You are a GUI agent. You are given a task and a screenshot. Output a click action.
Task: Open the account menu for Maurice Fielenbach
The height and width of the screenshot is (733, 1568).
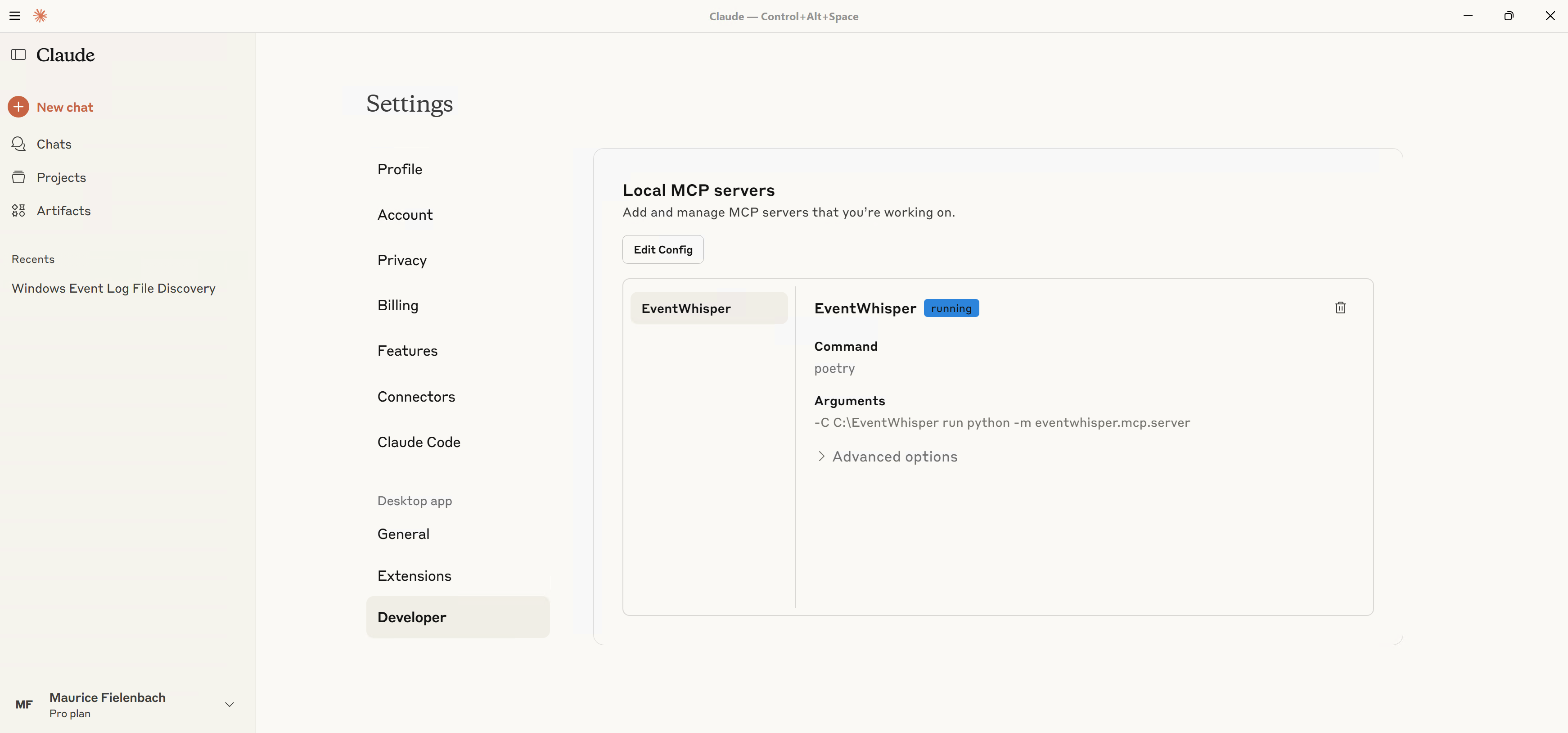coord(124,704)
